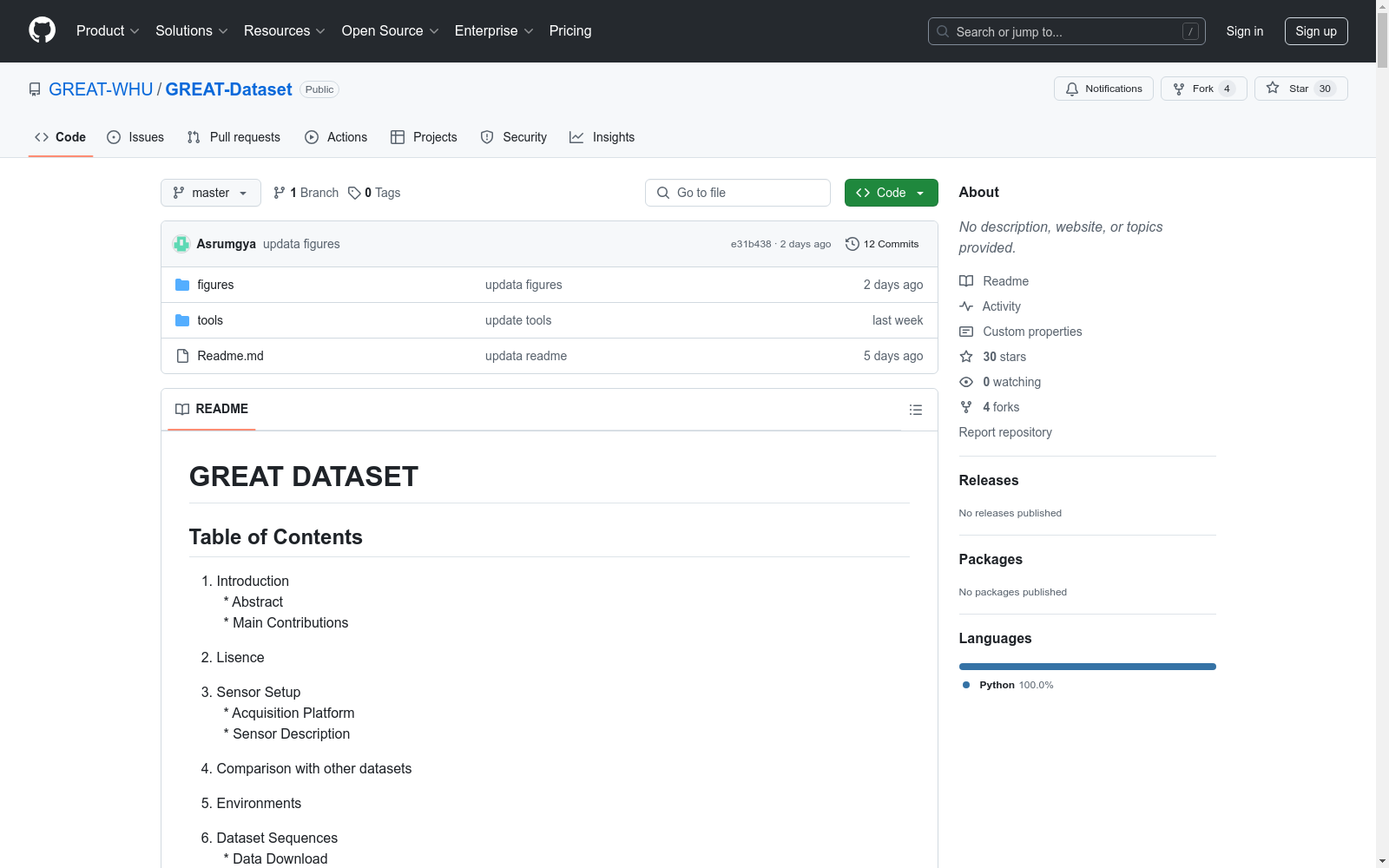Click the Python language bar

tap(1088, 667)
